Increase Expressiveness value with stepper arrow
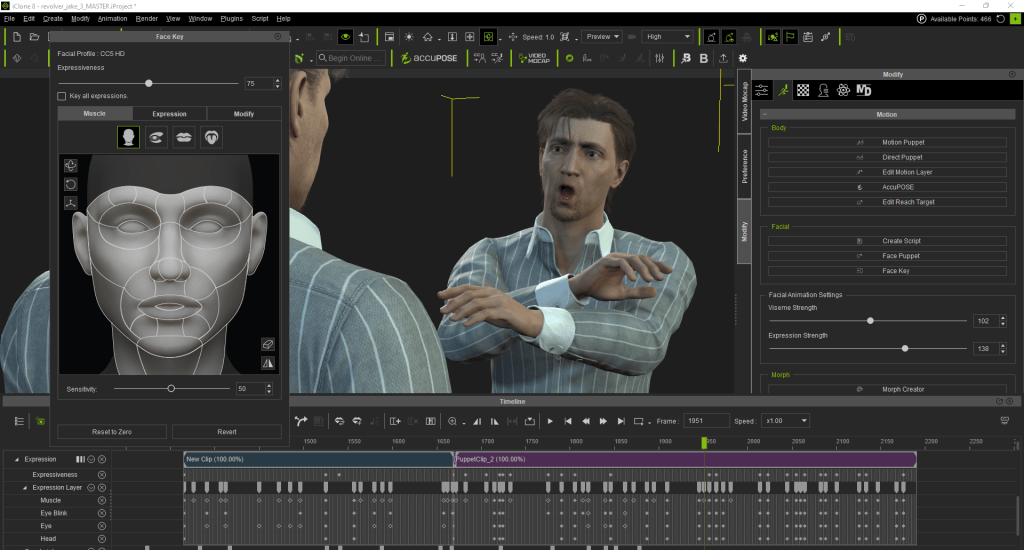The height and width of the screenshot is (550, 1024). (x=278, y=80)
